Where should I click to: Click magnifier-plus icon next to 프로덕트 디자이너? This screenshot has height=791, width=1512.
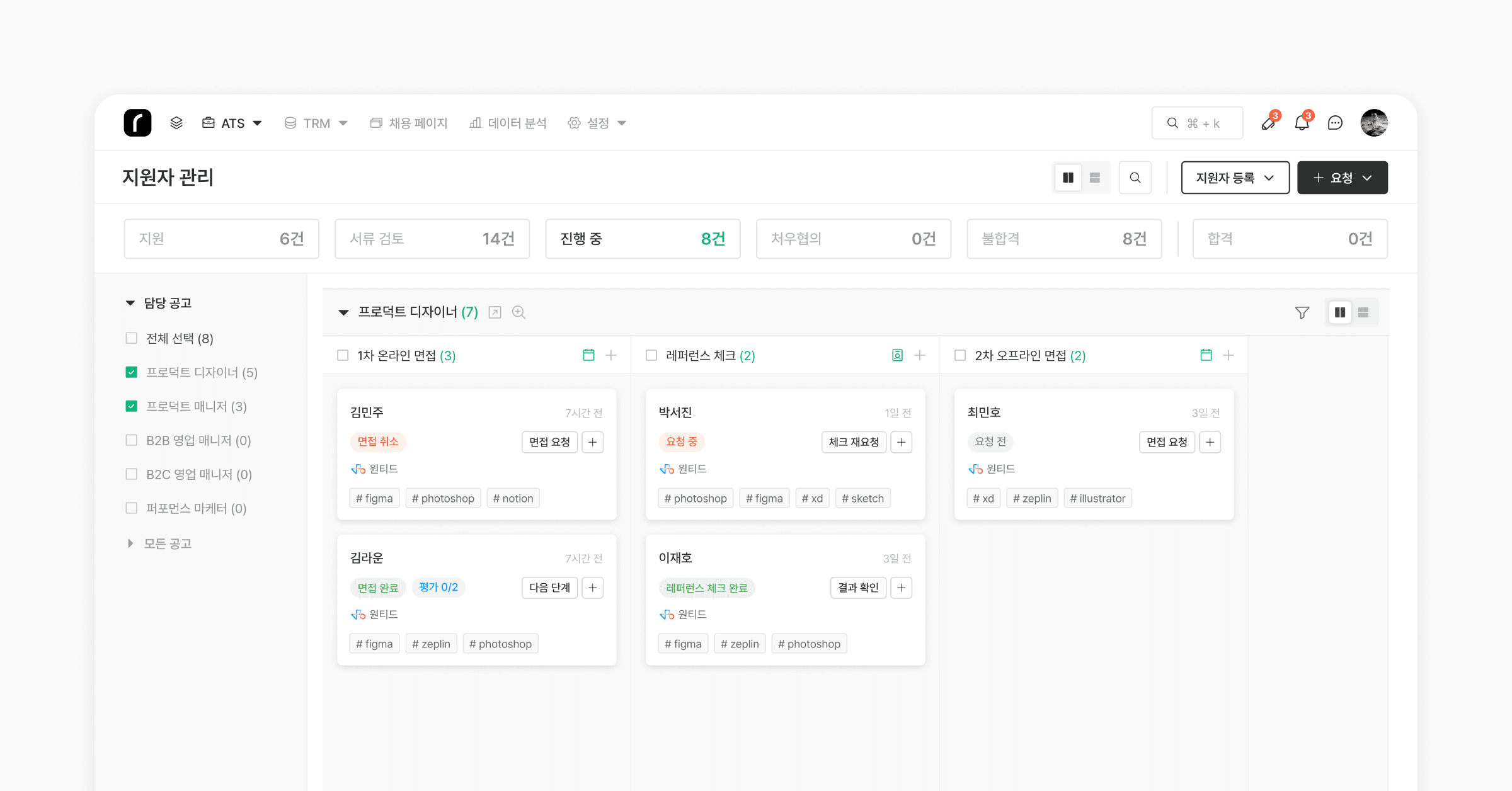(518, 312)
